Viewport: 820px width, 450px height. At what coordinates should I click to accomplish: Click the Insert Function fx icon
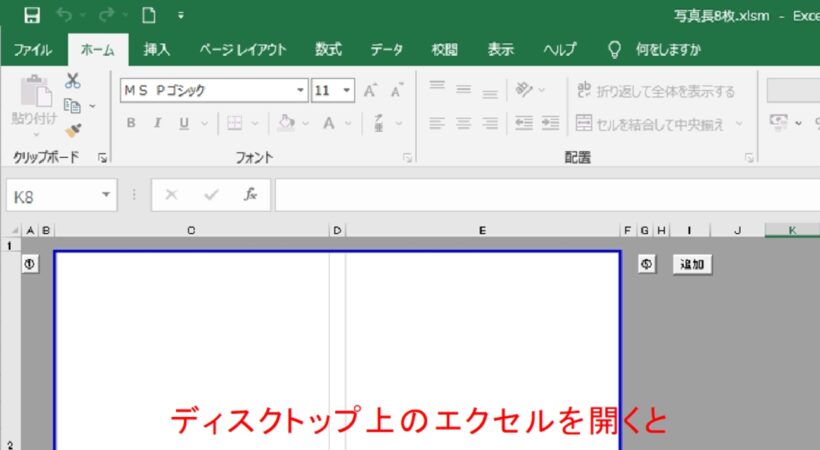pyautogui.click(x=251, y=195)
